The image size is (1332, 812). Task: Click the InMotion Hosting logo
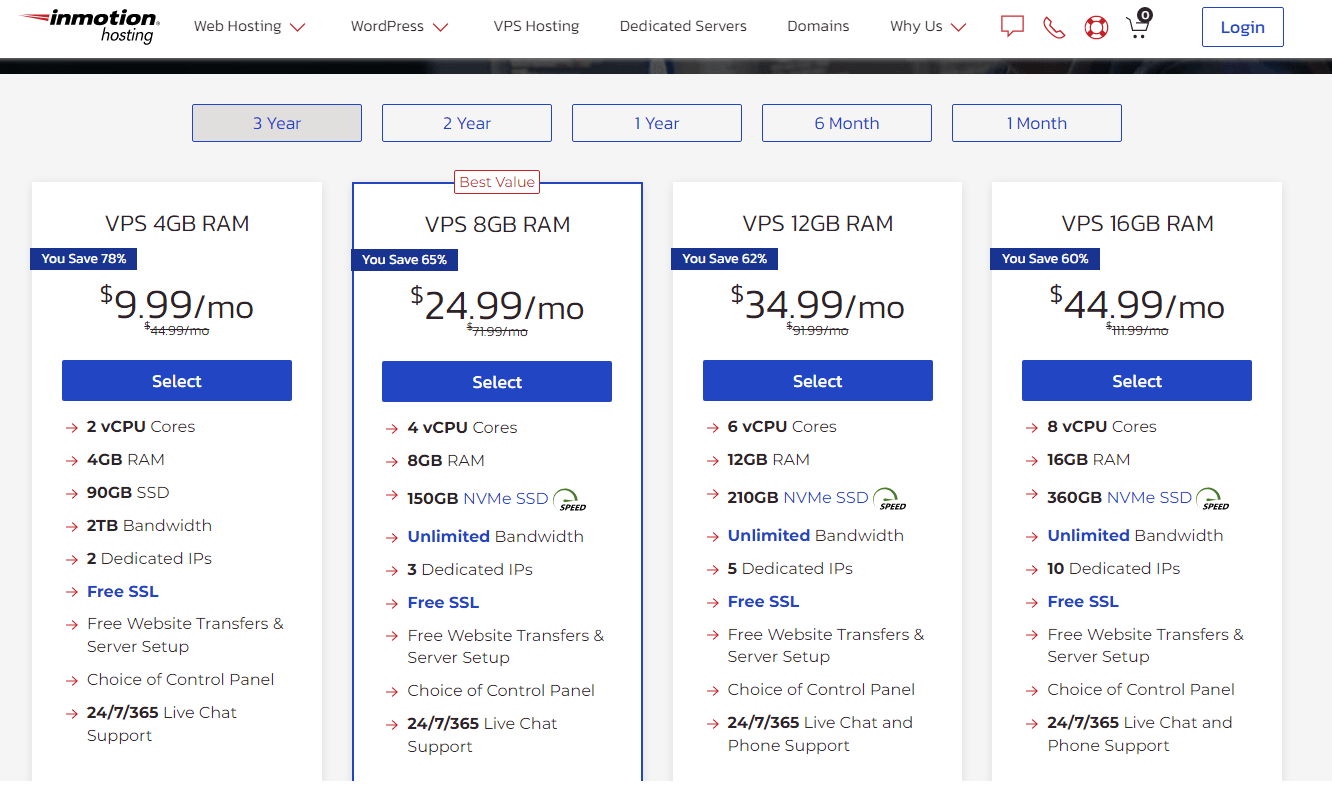pyautogui.click(x=88, y=27)
